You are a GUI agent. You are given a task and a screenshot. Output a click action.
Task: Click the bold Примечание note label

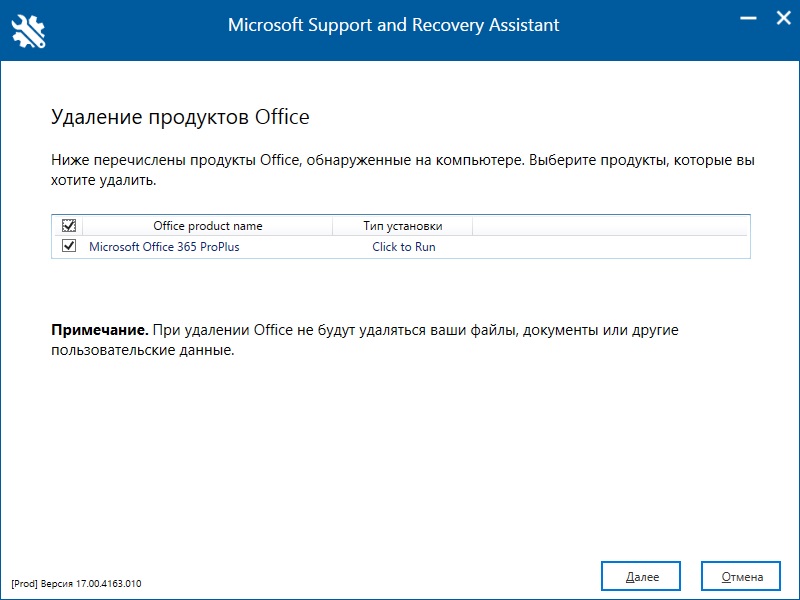coord(99,329)
